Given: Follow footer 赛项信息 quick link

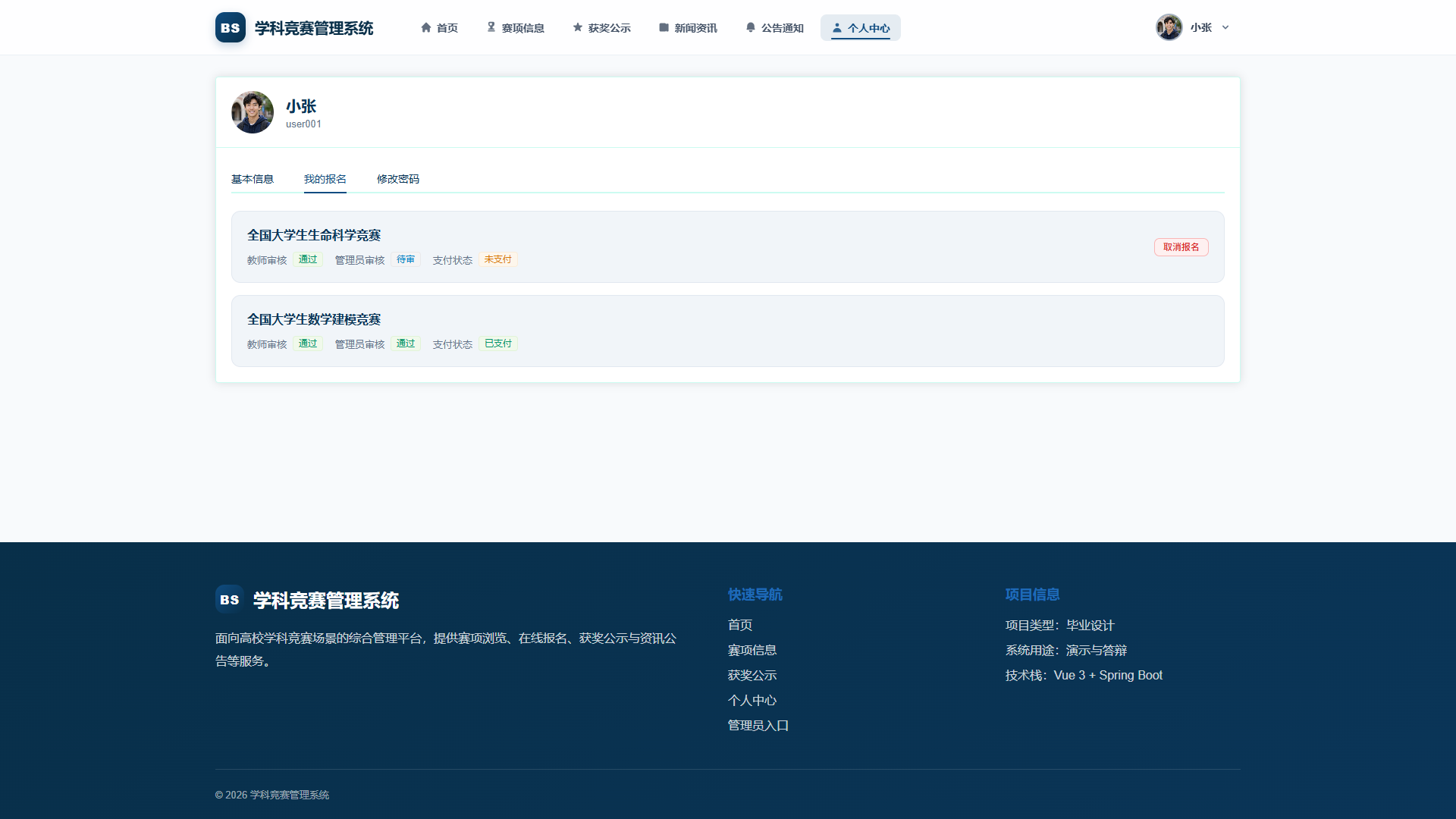Looking at the screenshot, I should pyautogui.click(x=752, y=650).
